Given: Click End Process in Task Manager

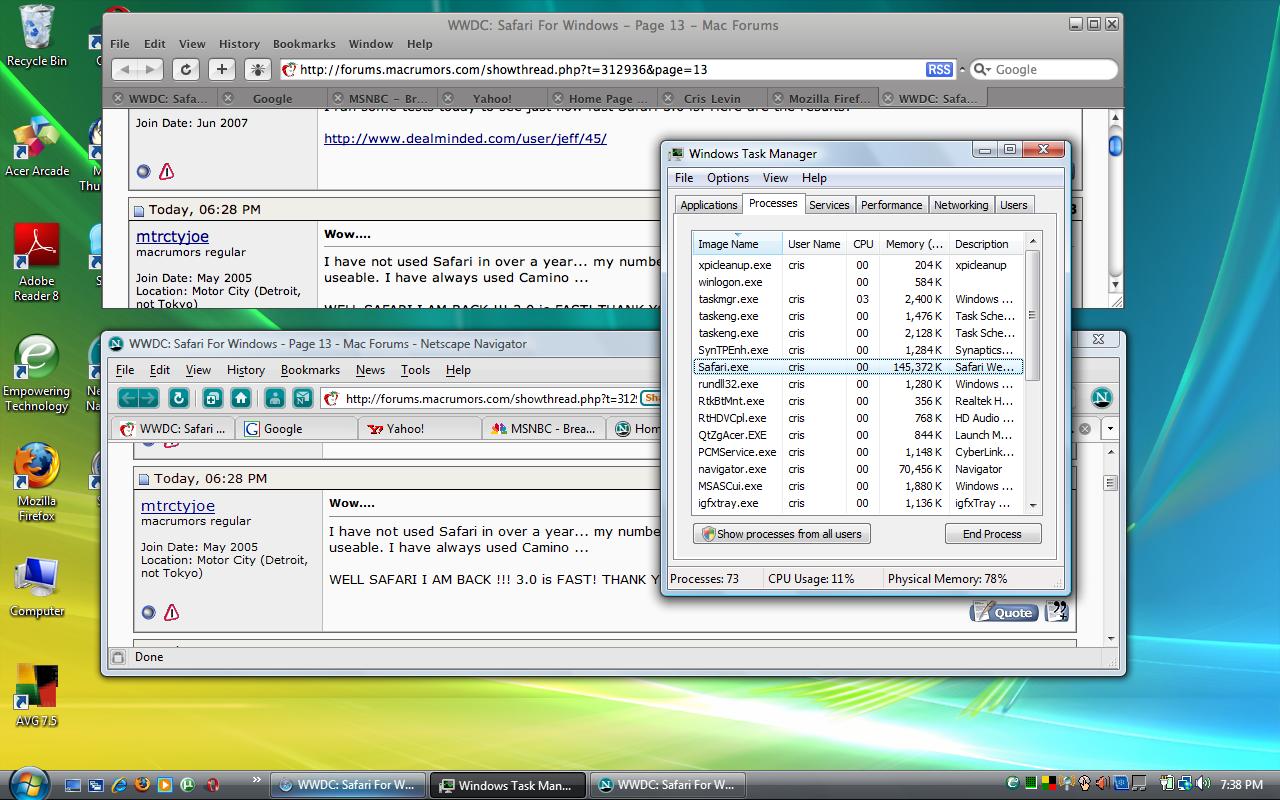Looking at the screenshot, I should [x=992, y=534].
